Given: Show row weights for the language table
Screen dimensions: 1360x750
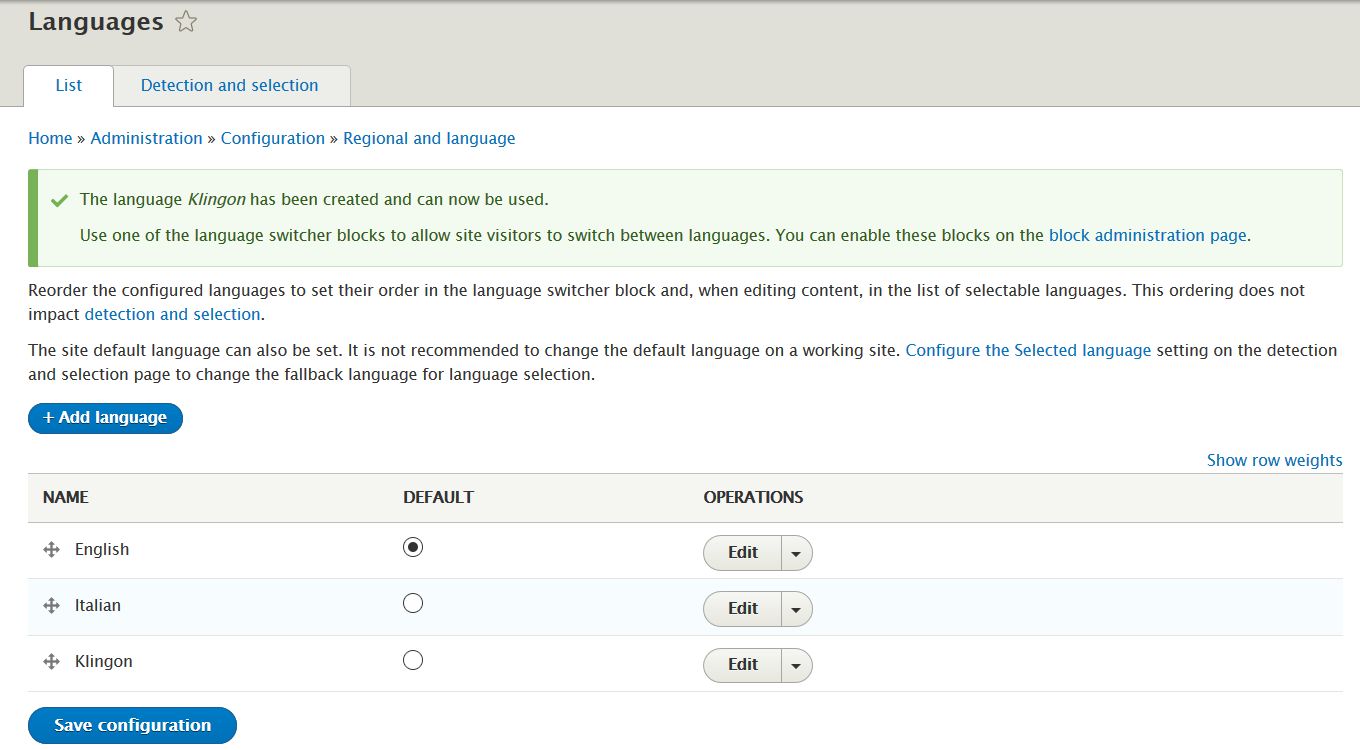Looking at the screenshot, I should 1274,460.
